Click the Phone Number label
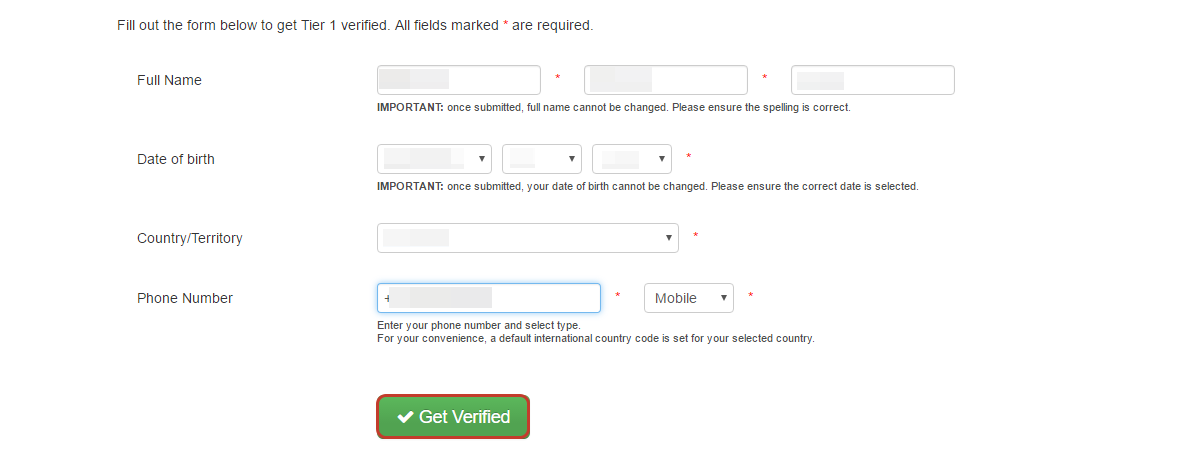Viewport: 1200px width, 471px height. 185,298
